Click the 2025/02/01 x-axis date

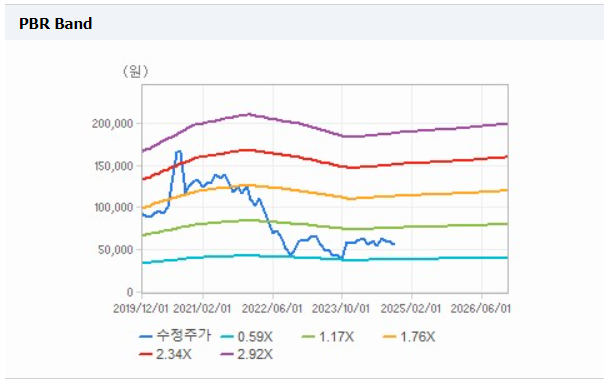click(x=411, y=308)
